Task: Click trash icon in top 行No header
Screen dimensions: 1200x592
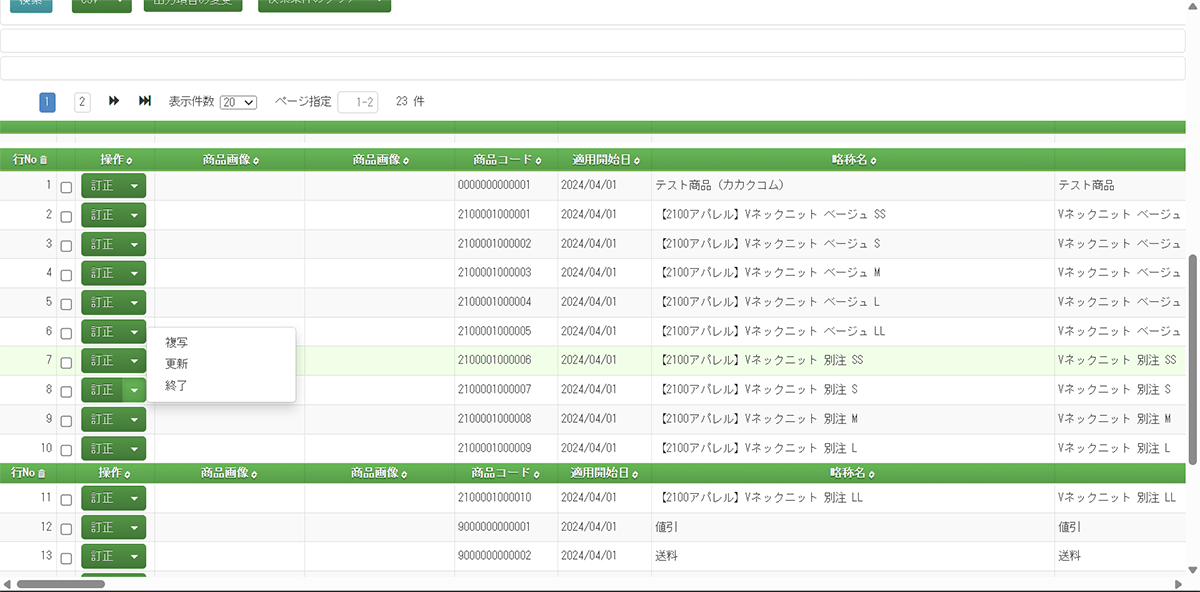Action: click(x=43, y=160)
